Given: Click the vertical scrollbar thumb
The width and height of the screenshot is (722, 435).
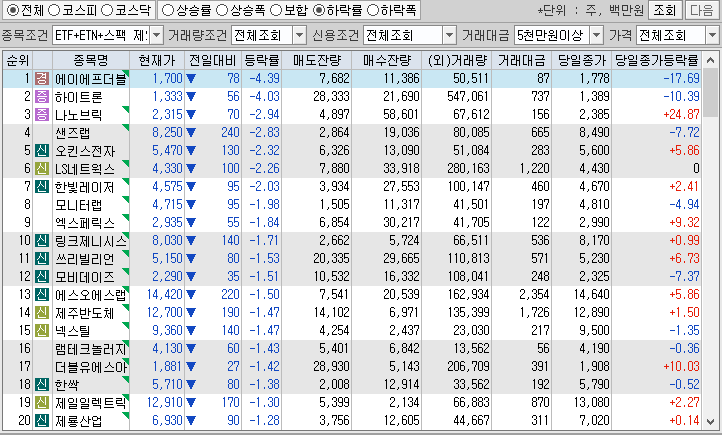Looking at the screenshot, I should click(x=711, y=93).
